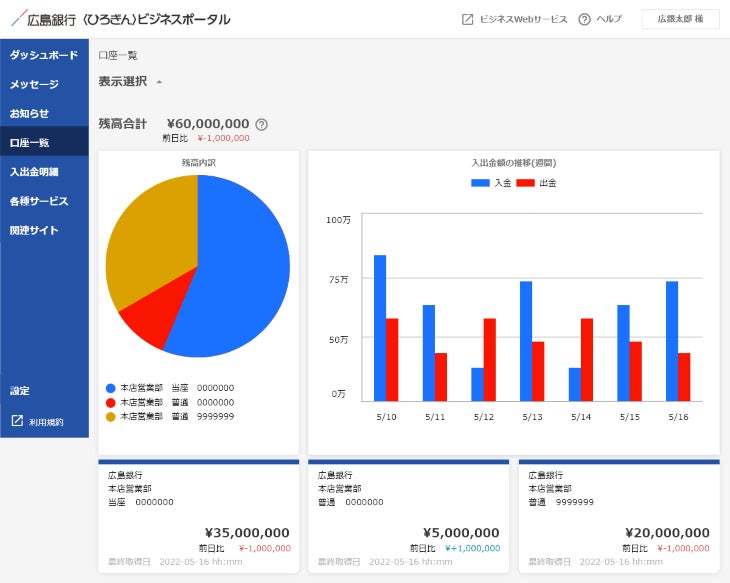The width and height of the screenshot is (730, 583).
Task: Click the external link icon beside 利用規約
Action: click(x=17, y=420)
